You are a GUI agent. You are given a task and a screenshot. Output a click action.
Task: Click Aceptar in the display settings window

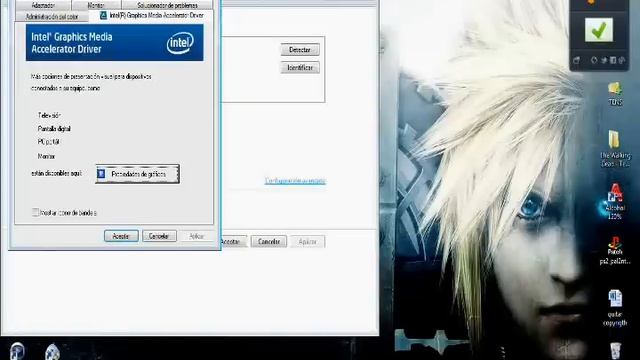[x=233, y=242]
